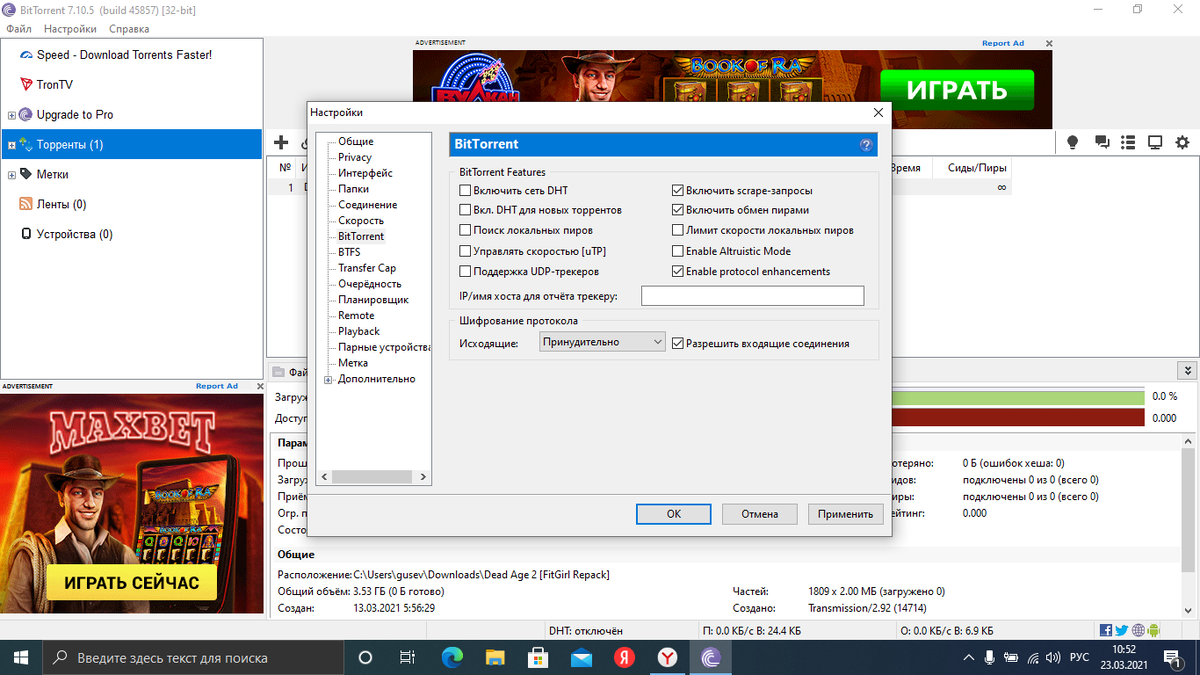The image size is (1200, 675).
Task: Click the Cortana circle icon on taskbar
Action: pos(365,658)
